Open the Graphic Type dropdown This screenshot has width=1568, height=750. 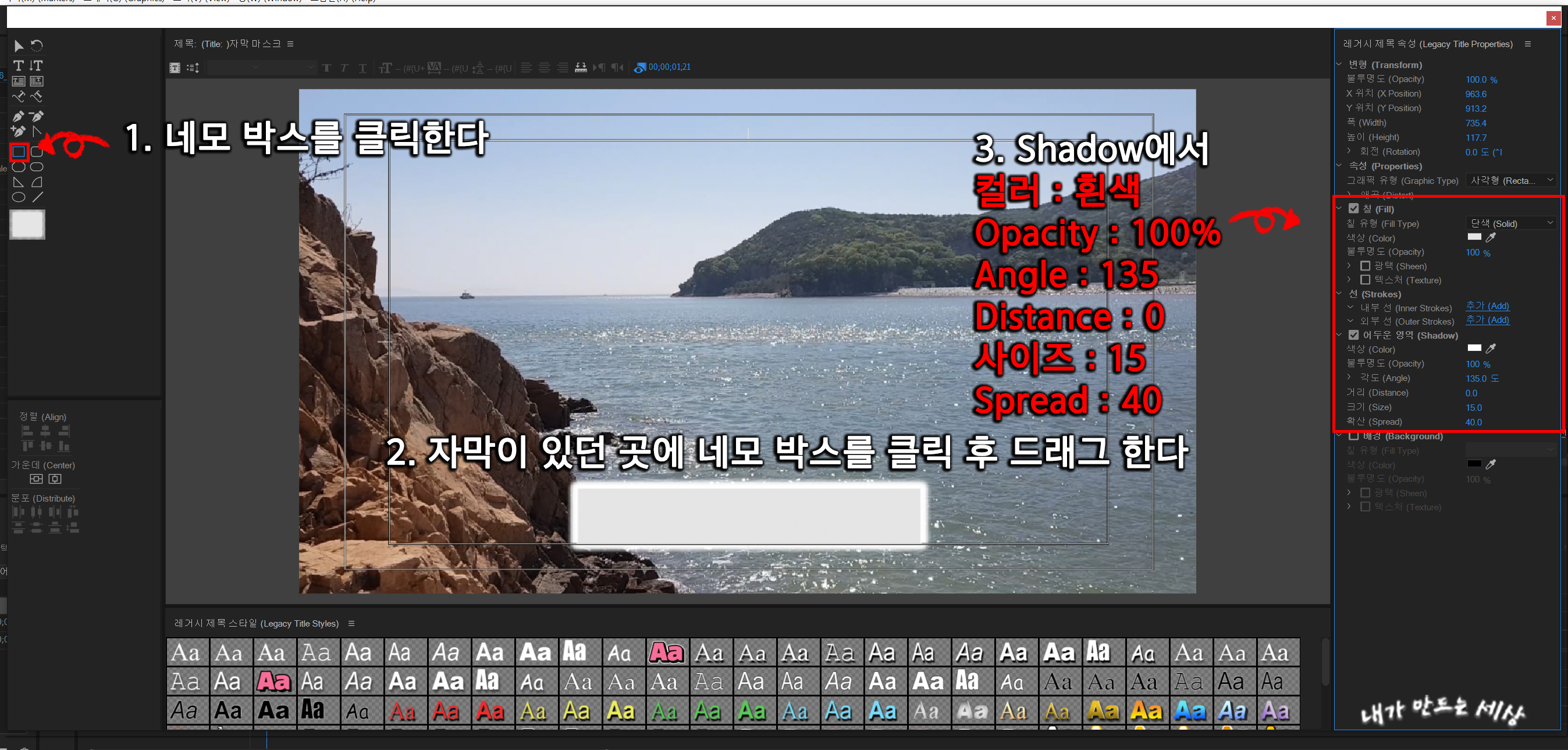pyautogui.click(x=1512, y=180)
